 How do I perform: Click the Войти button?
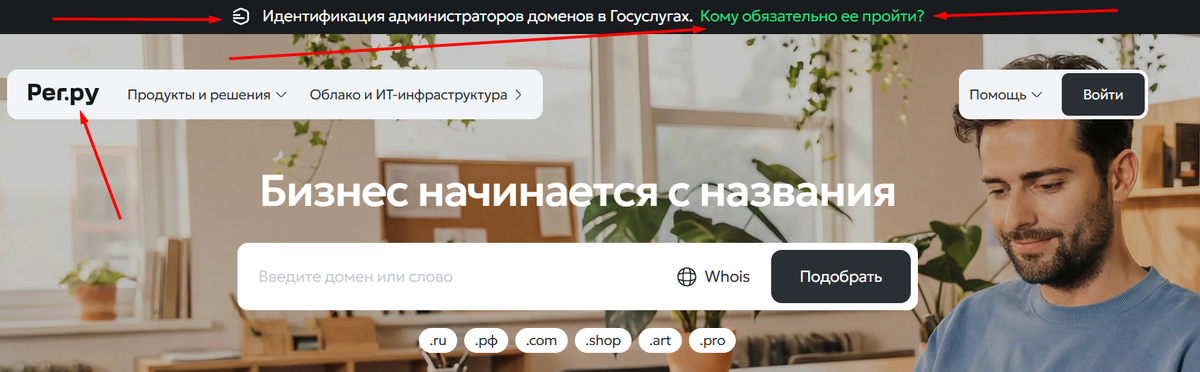tap(1102, 95)
